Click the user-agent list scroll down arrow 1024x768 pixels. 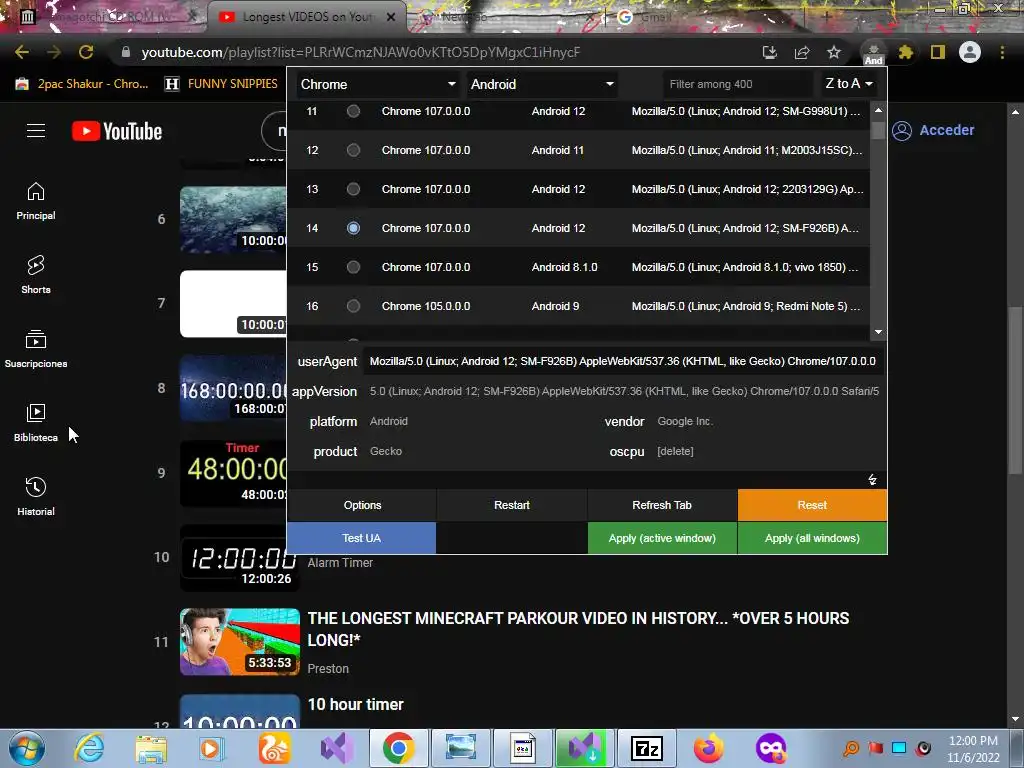(878, 332)
